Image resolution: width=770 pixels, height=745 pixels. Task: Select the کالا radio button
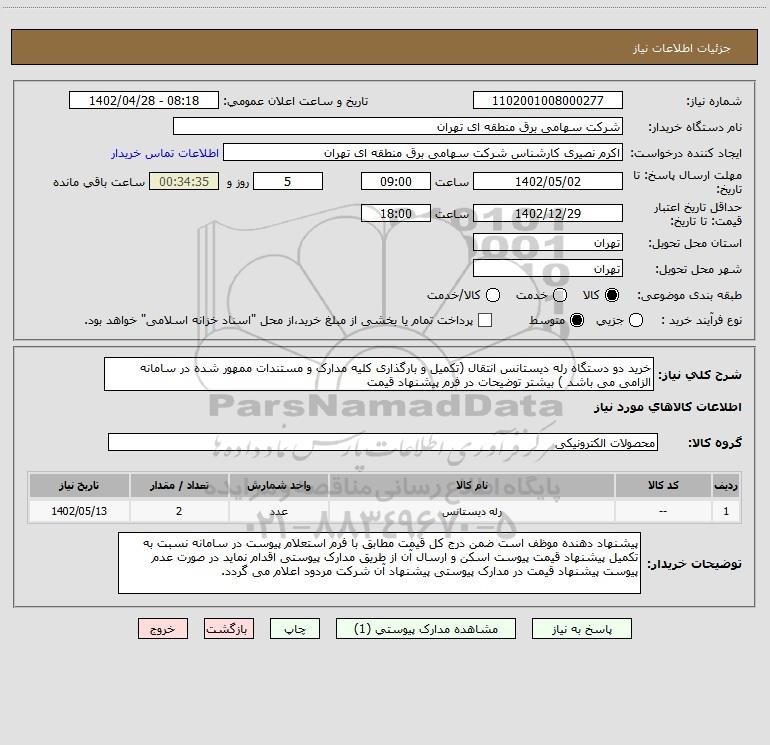tap(612, 295)
